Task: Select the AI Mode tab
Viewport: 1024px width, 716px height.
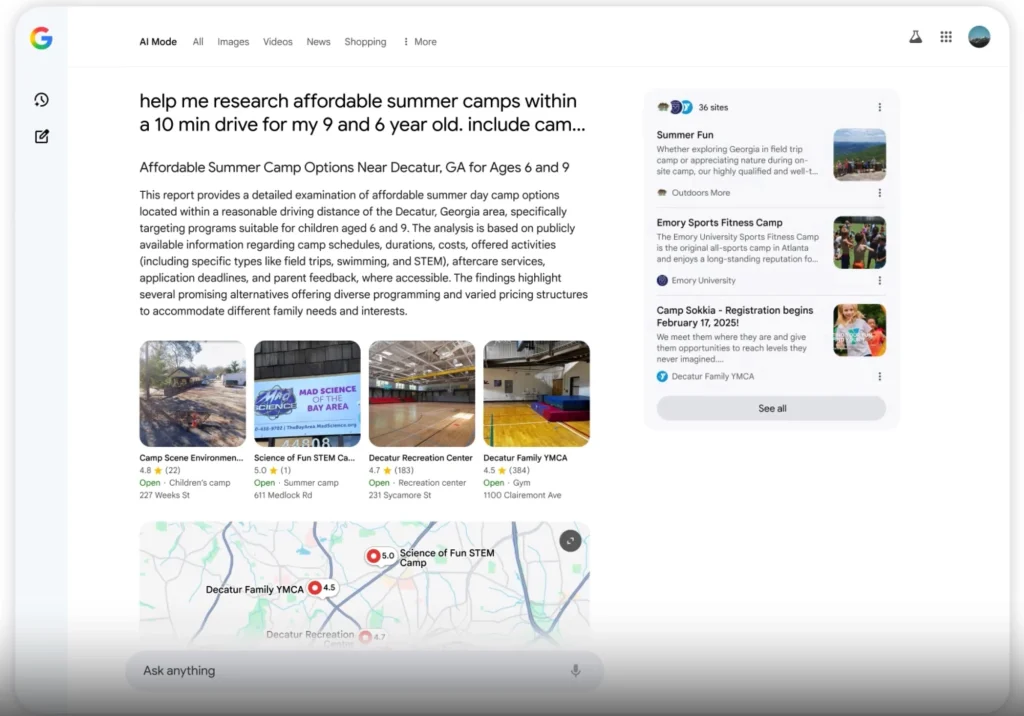Action: 158,42
